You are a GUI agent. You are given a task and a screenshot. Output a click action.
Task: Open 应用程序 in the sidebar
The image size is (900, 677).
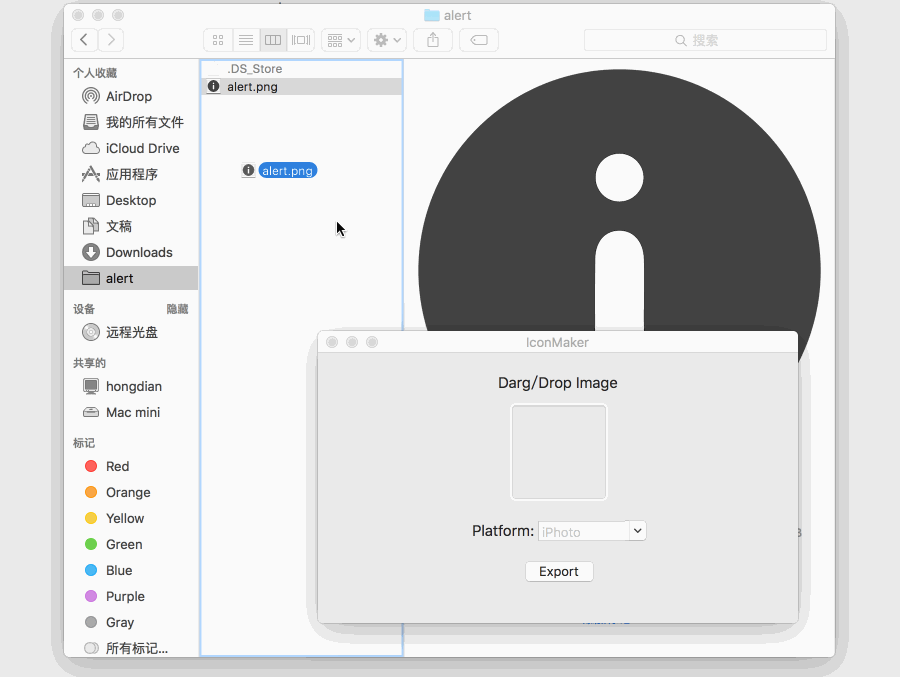click(131, 174)
